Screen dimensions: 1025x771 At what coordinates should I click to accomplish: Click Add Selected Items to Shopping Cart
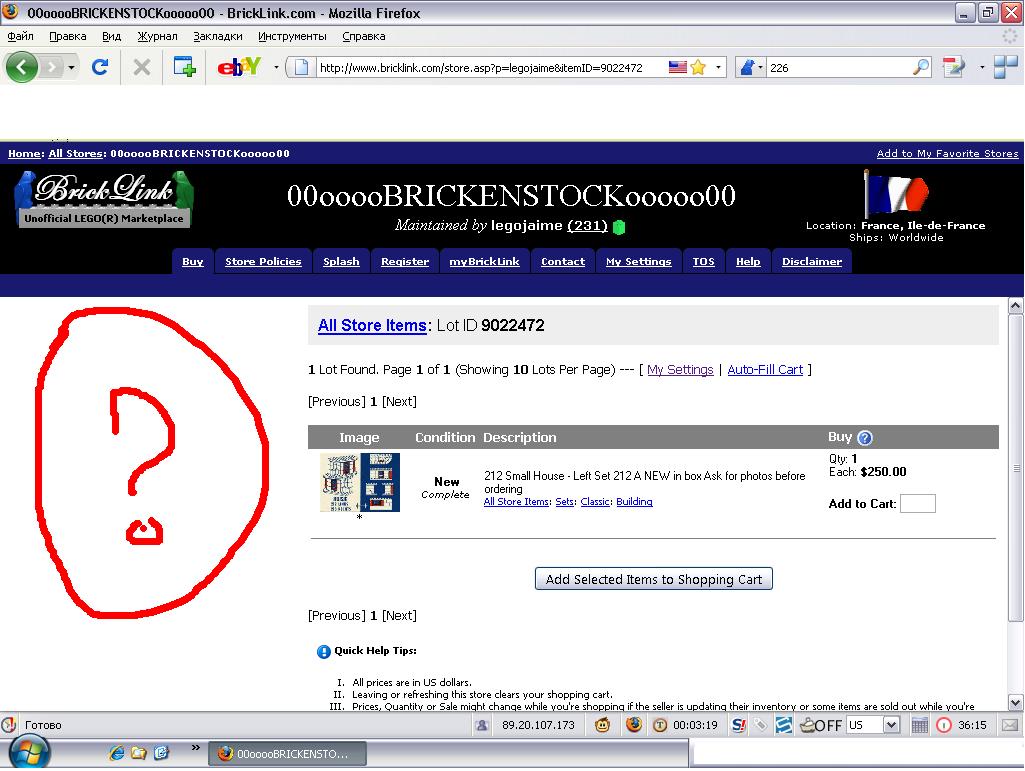pyautogui.click(x=654, y=579)
